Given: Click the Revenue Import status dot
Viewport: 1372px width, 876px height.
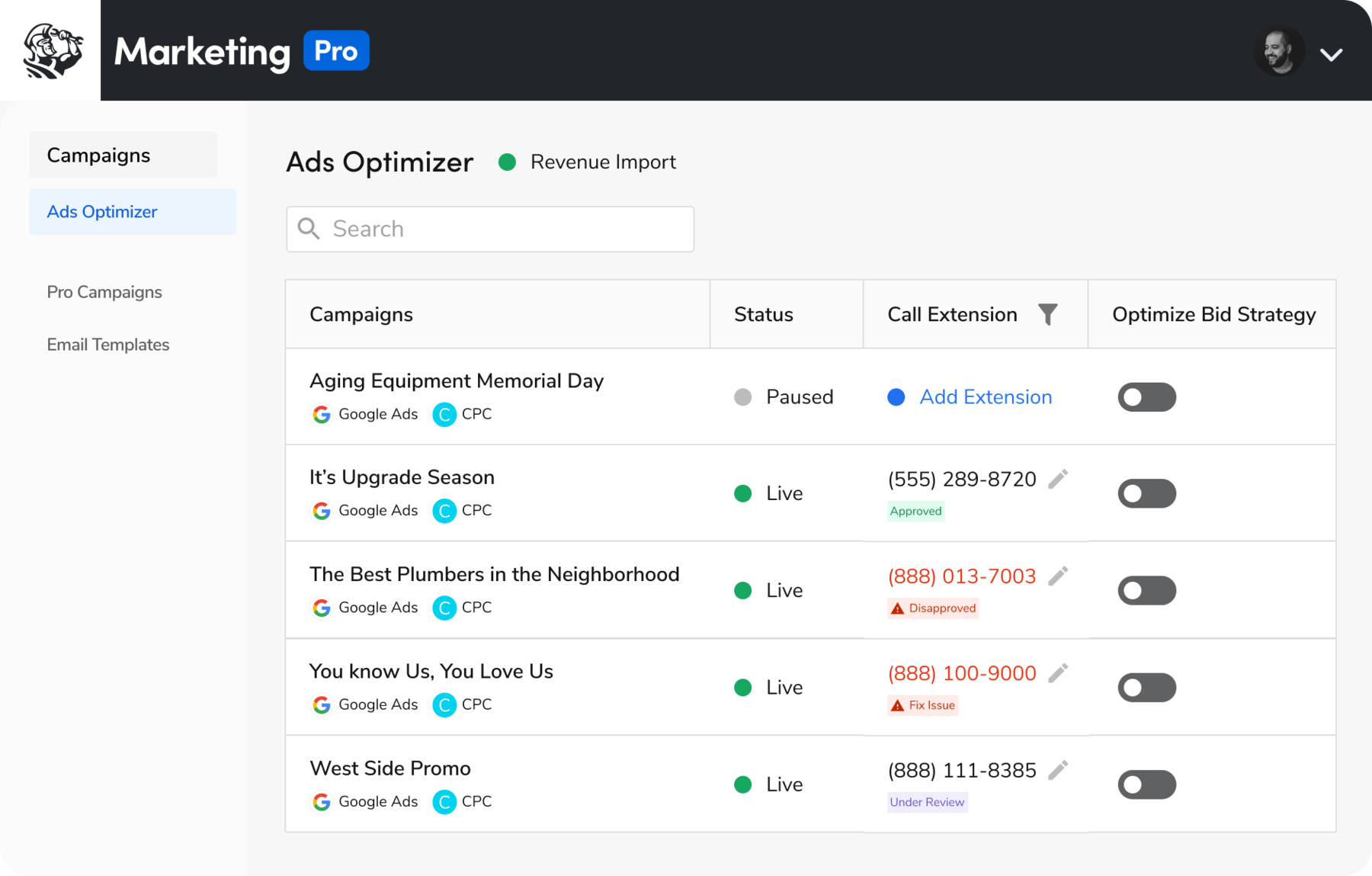Looking at the screenshot, I should [508, 162].
